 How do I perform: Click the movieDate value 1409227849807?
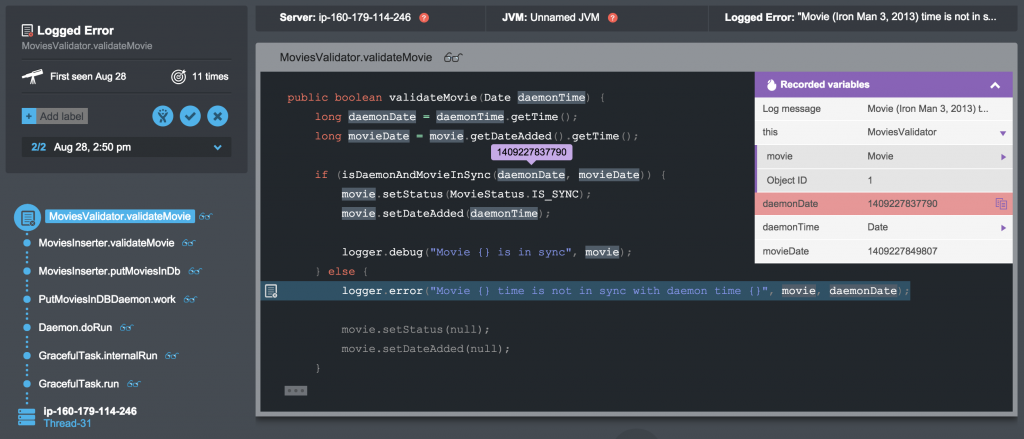click(x=902, y=251)
